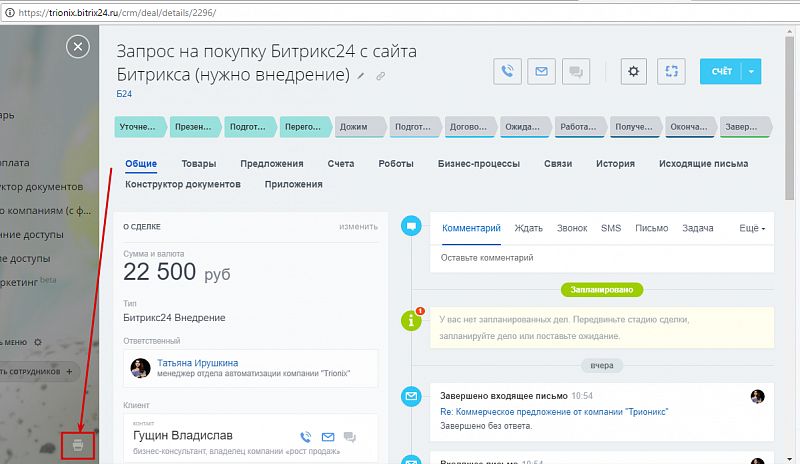This screenshot has width=800, height=464.
Task: Select the Задача timeline tab
Action: click(697, 228)
